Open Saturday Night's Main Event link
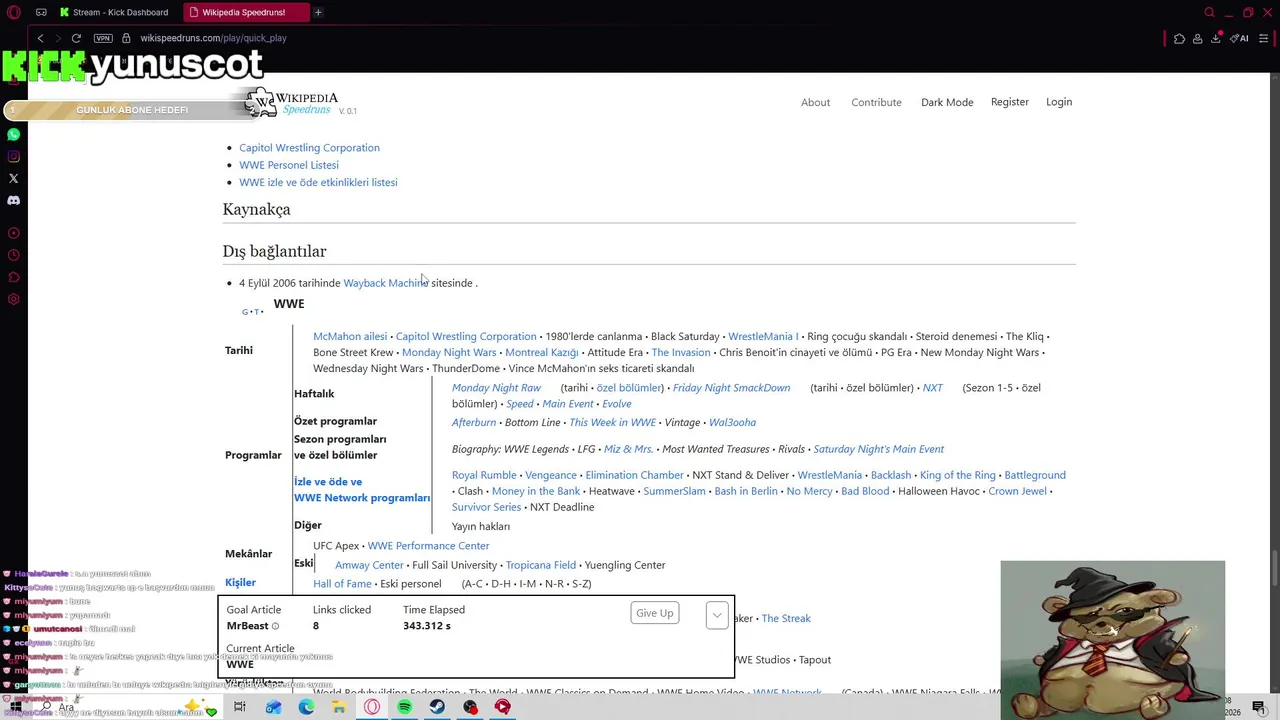This screenshot has height=720, width=1280. pos(878,449)
